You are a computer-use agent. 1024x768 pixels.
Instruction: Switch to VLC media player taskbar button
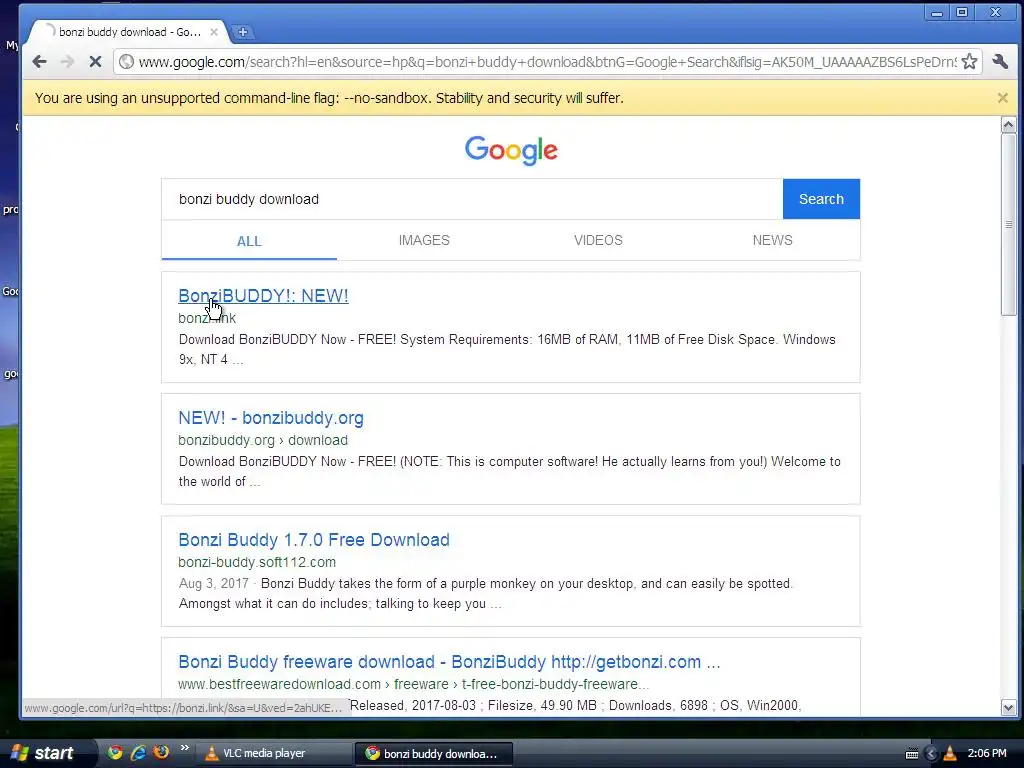[x=276, y=753]
